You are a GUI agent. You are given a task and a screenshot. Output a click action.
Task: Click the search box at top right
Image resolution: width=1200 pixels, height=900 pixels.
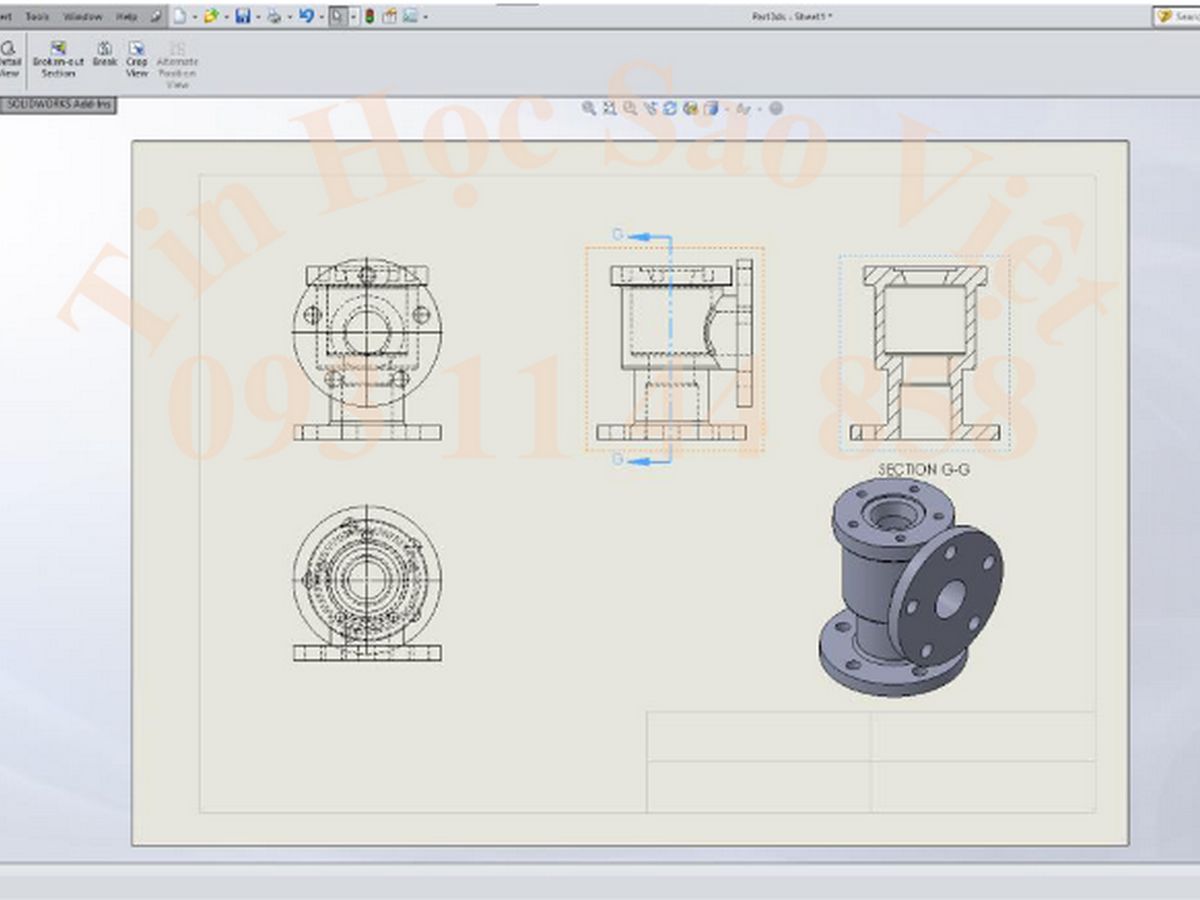[x=1176, y=16]
